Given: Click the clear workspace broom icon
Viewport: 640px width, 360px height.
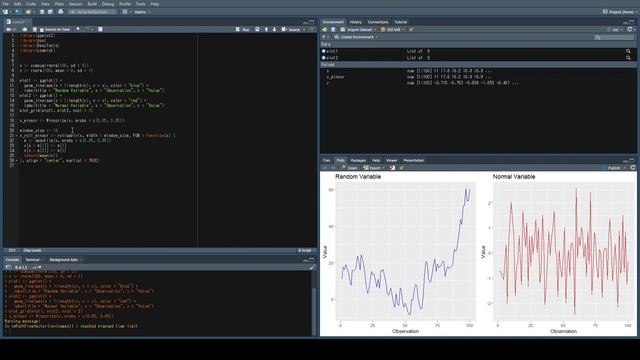Looking at the screenshot, I should (x=411, y=29).
